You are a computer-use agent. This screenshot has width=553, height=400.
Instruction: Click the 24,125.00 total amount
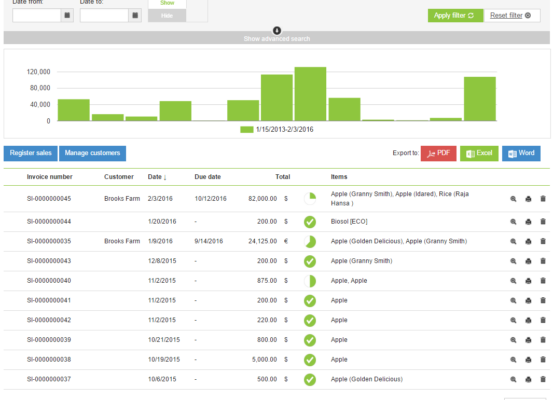[263, 242]
